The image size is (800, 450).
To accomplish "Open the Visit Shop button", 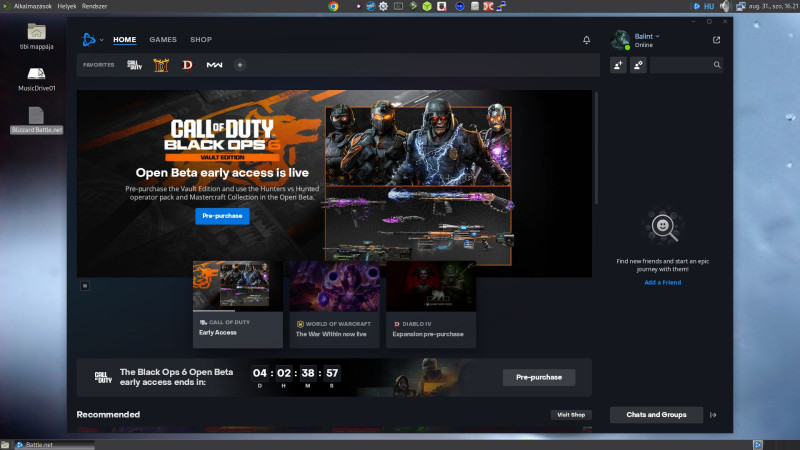I will click(x=571, y=415).
